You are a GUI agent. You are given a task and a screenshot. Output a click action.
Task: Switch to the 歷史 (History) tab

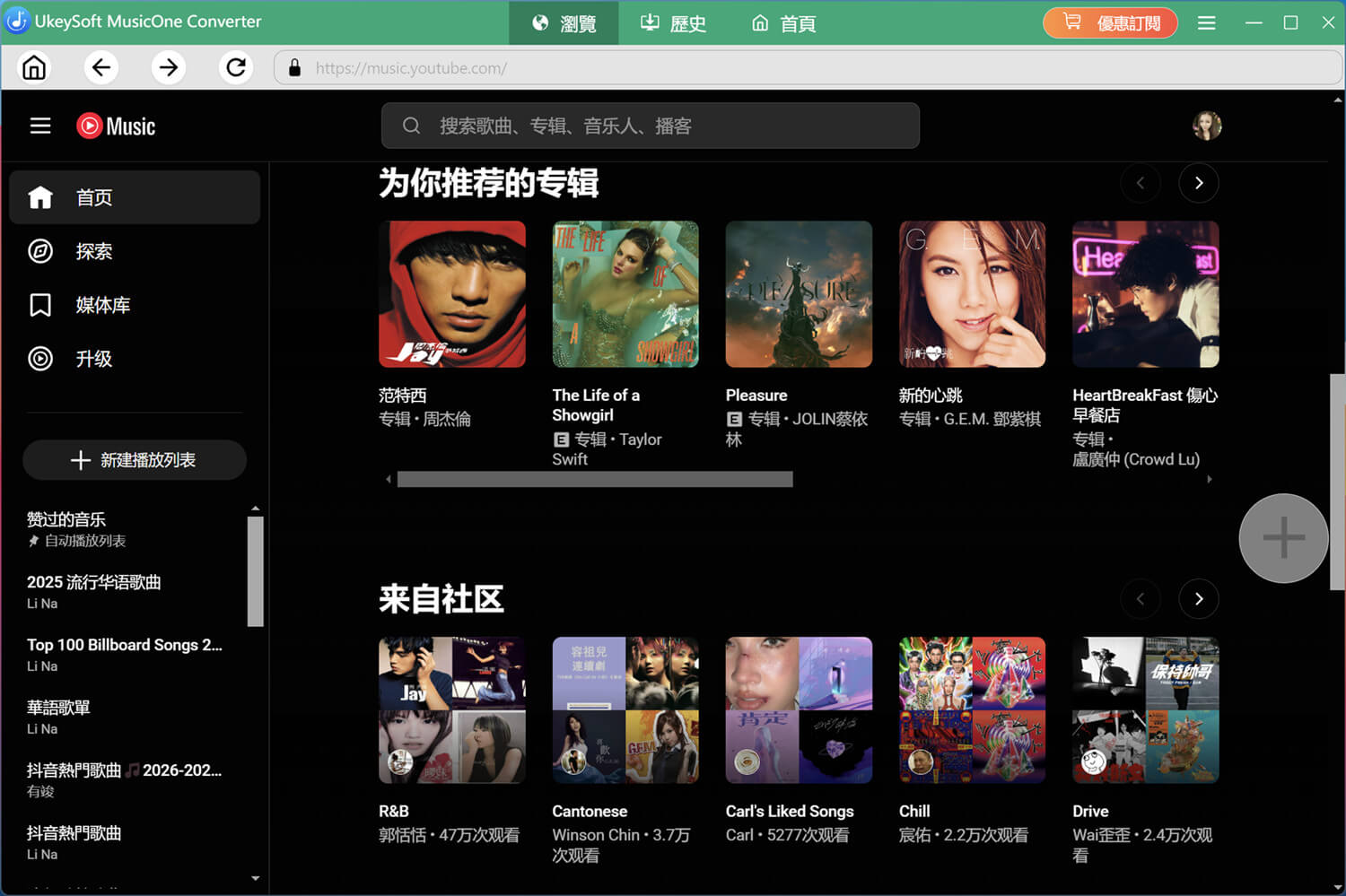tap(672, 23)
